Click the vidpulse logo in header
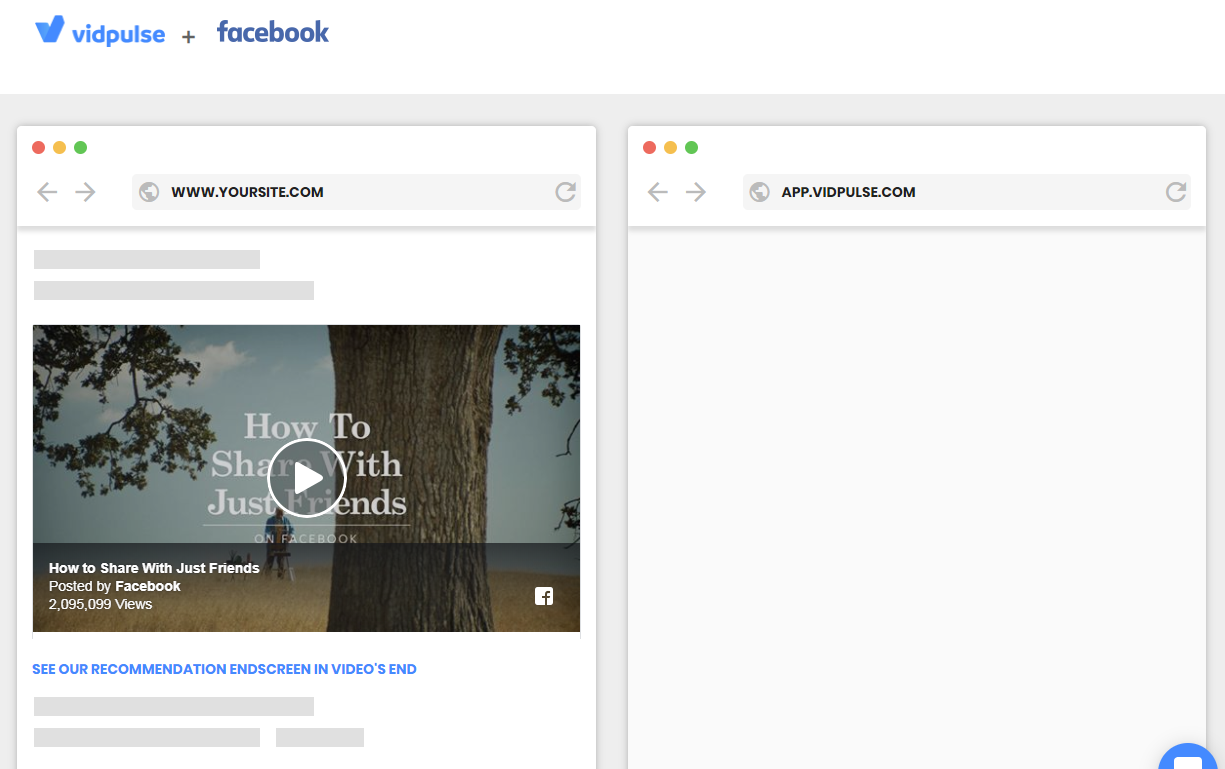The width and height of the screenshot is (1225, 769). pyautogui.click(x=100, y=31)
